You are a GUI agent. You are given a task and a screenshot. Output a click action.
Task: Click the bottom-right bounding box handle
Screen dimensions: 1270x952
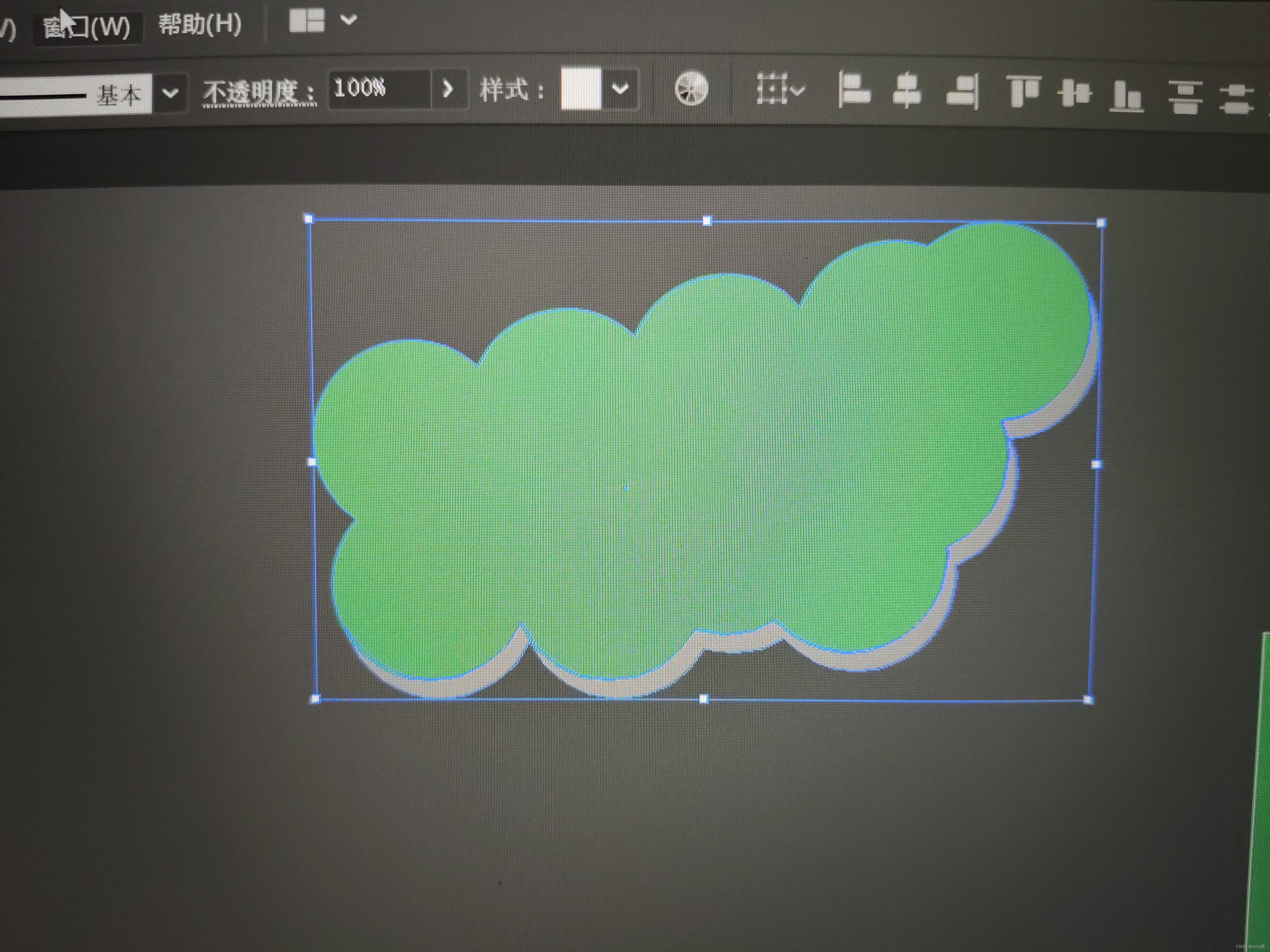[x=1089, y=699]
